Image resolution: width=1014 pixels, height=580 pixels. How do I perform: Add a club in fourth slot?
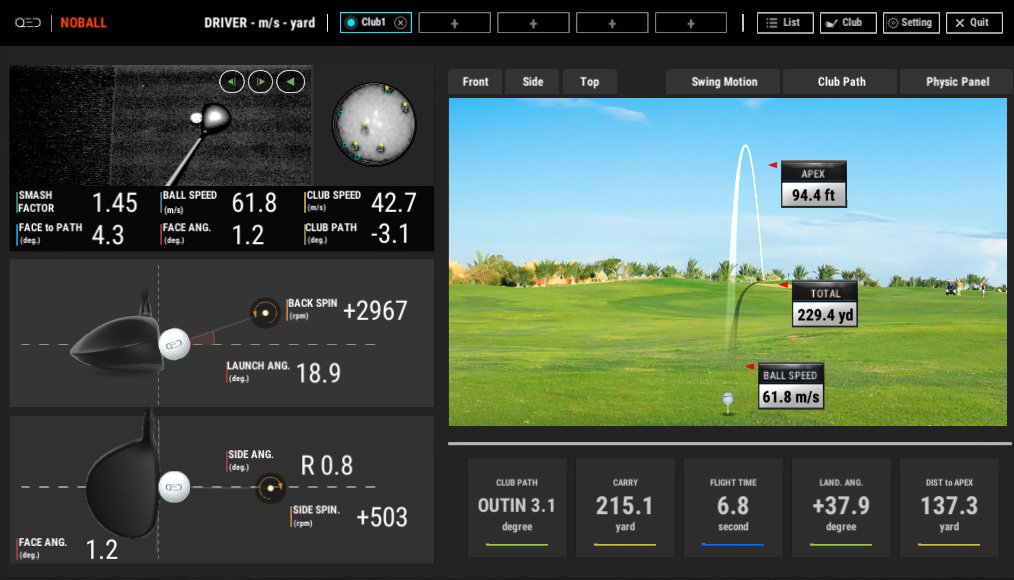[x=612, y=23]
